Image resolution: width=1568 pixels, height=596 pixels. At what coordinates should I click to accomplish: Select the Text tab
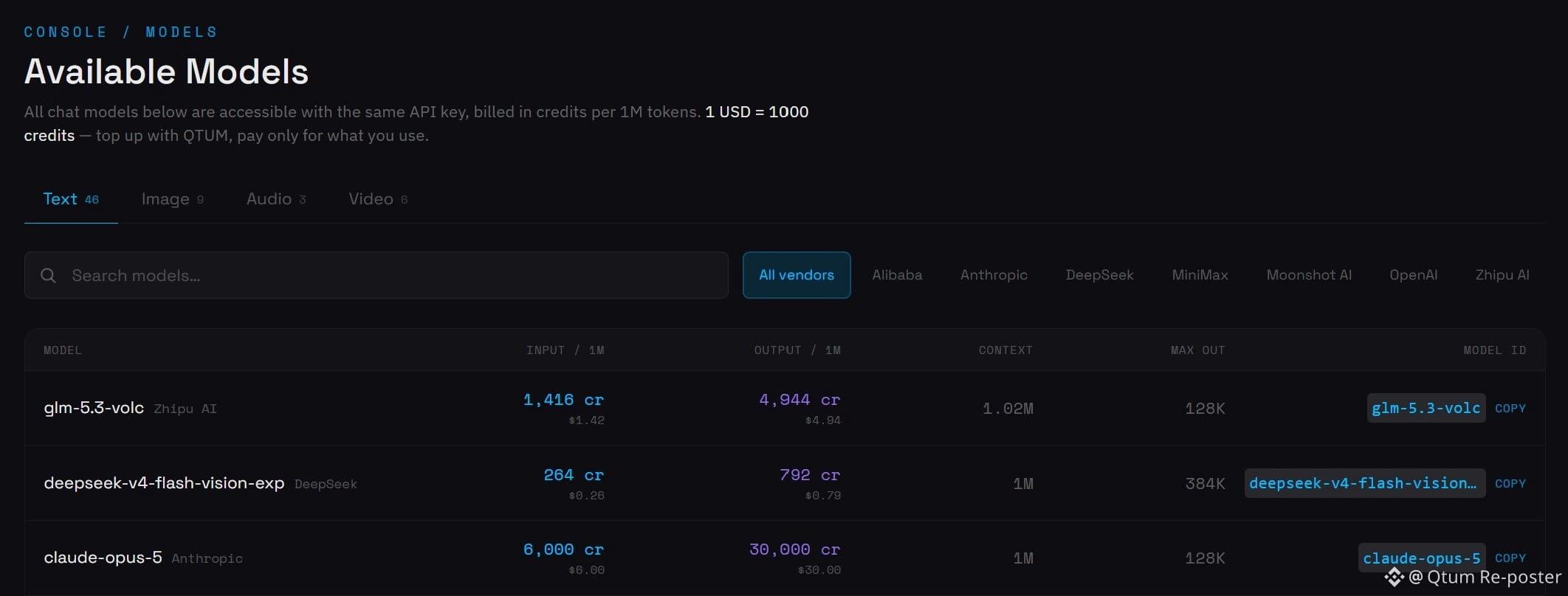(x=71, y=199)
